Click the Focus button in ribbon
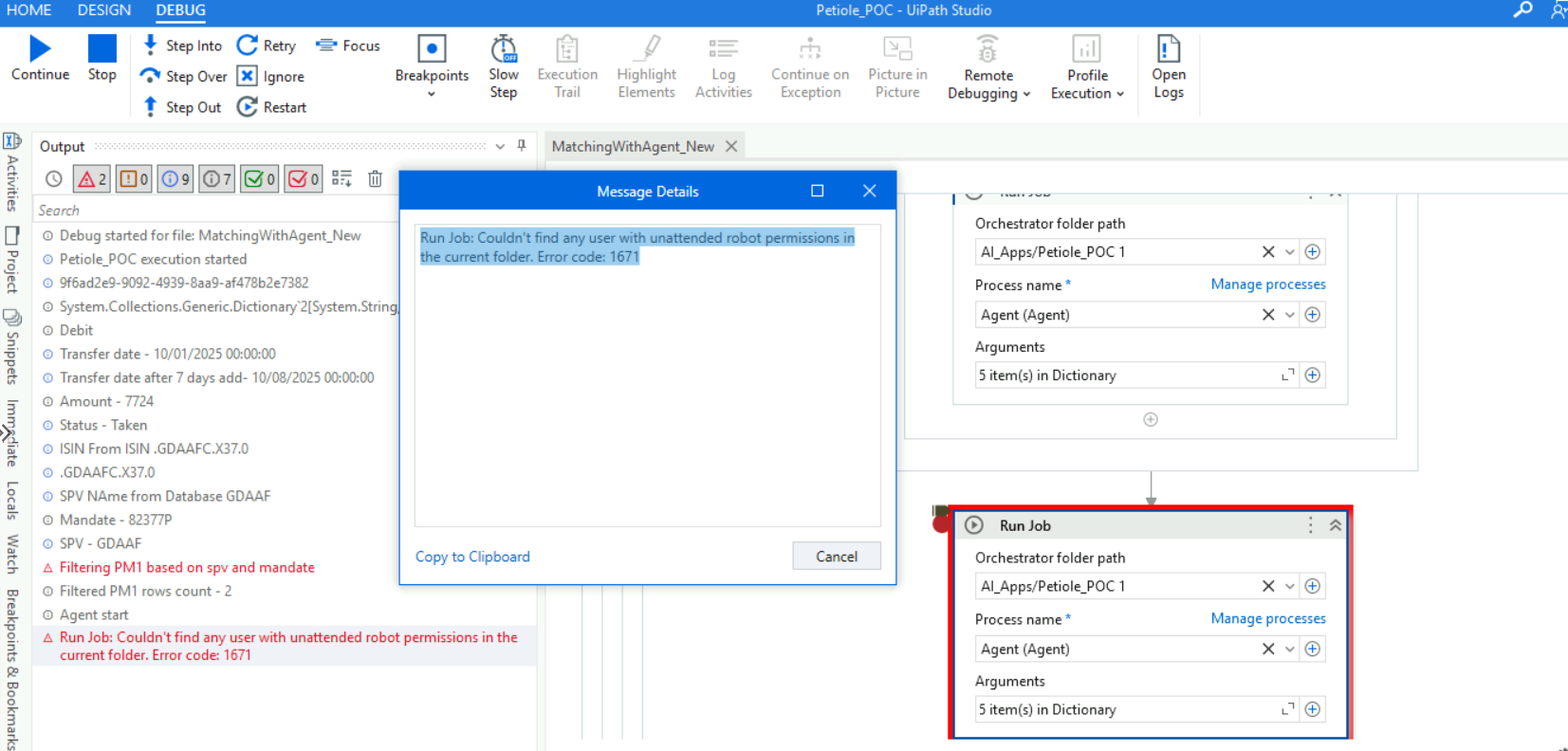The width and height of the screenshot is (1568, 751). pos(348,46)
